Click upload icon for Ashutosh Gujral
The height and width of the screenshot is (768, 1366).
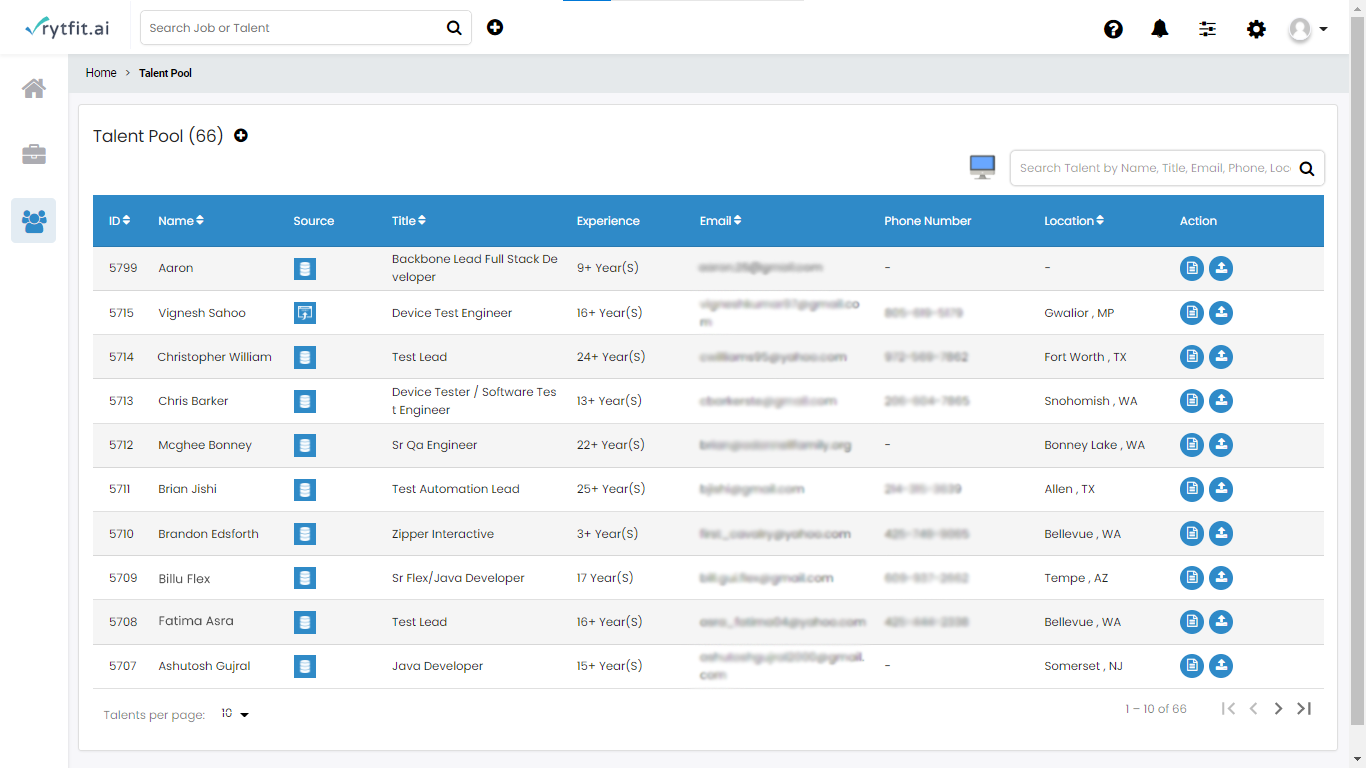click(1221, 666)
